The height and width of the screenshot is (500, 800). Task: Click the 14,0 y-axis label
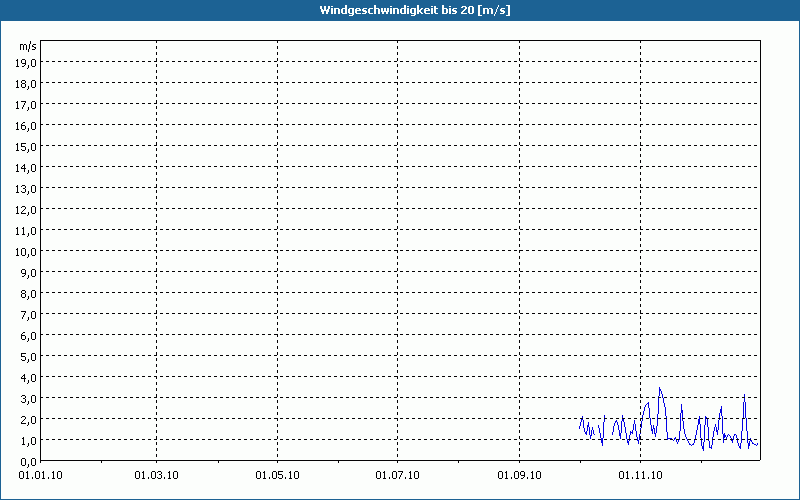point(26,168)
